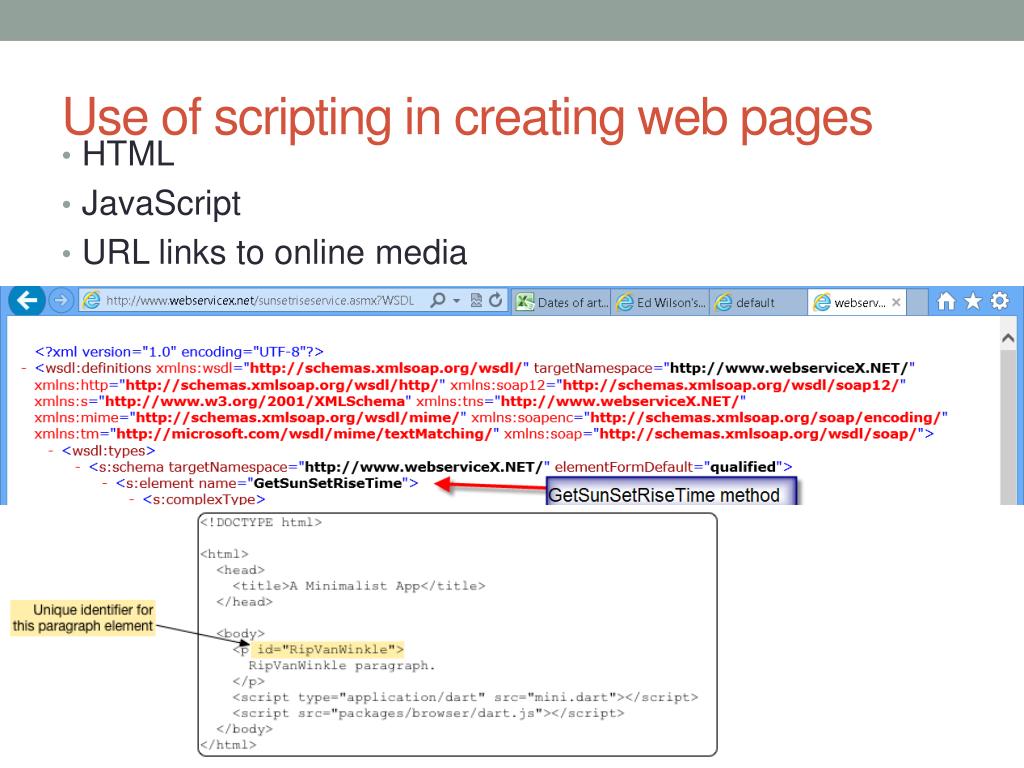Click the browser Forward arrow button
Image resolution: width=1024 pixels, height=768 pixels.
click(x=62, y=301)
